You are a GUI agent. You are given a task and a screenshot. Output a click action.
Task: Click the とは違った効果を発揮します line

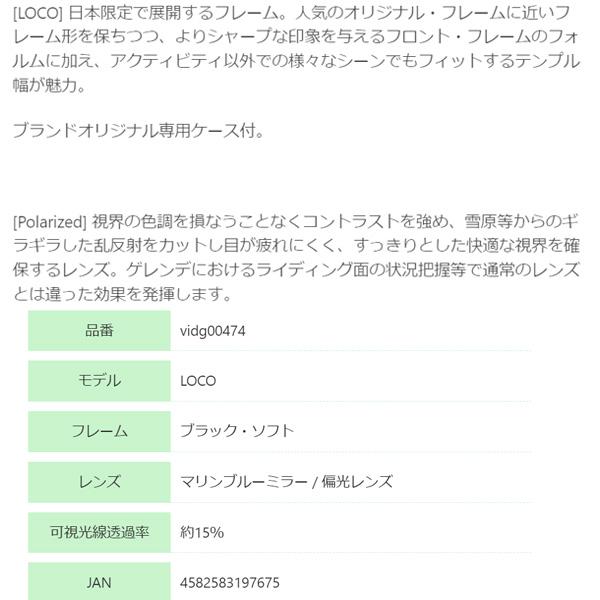(122, 294)
